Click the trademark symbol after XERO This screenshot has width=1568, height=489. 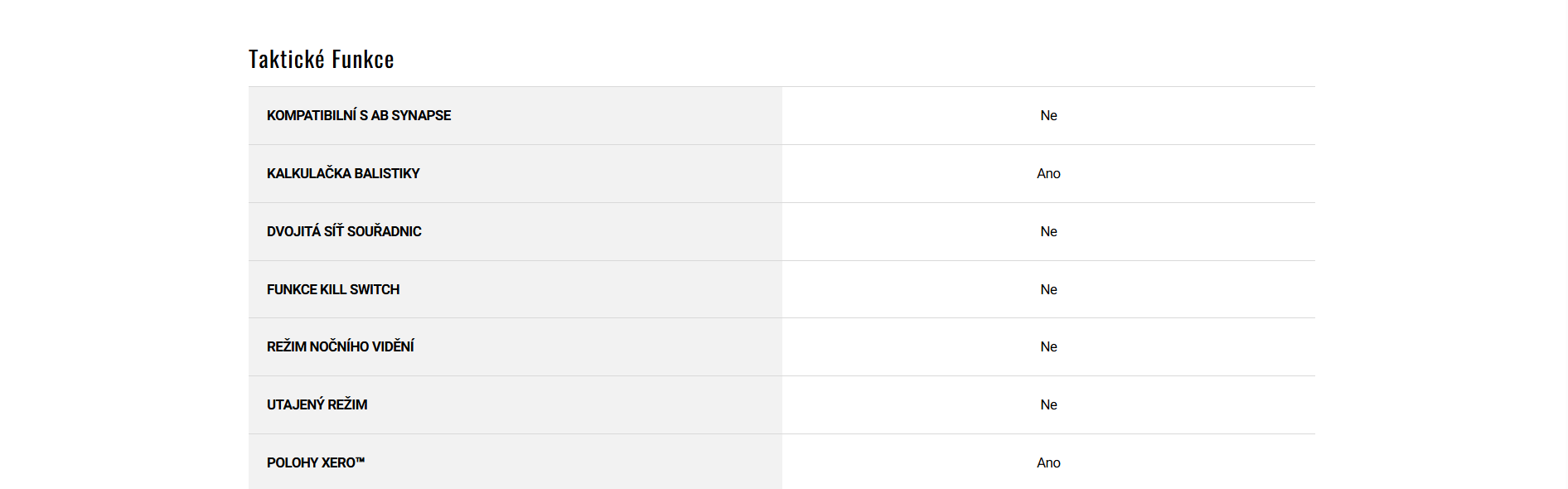[x=361, y=460]
